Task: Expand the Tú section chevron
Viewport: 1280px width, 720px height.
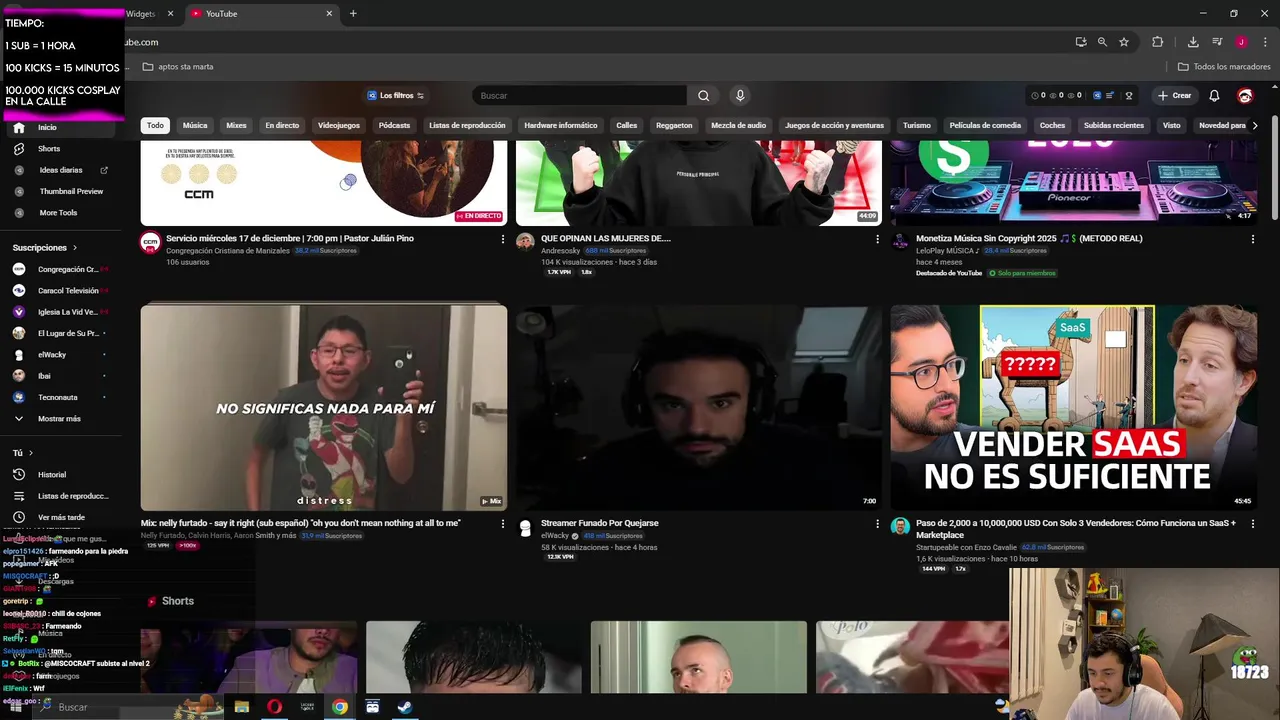Action: tap(30, 453)
